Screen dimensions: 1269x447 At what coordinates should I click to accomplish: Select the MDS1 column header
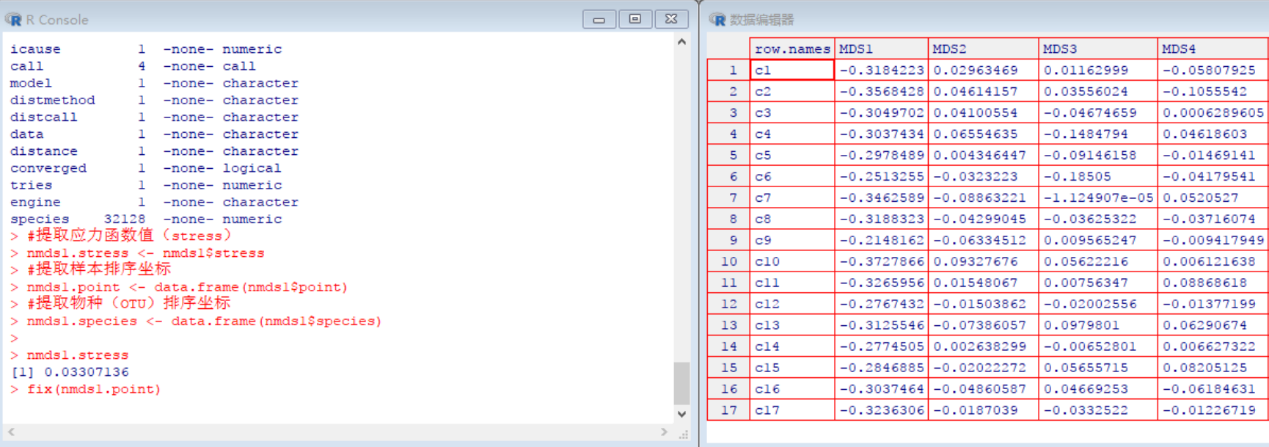(881, 49)
